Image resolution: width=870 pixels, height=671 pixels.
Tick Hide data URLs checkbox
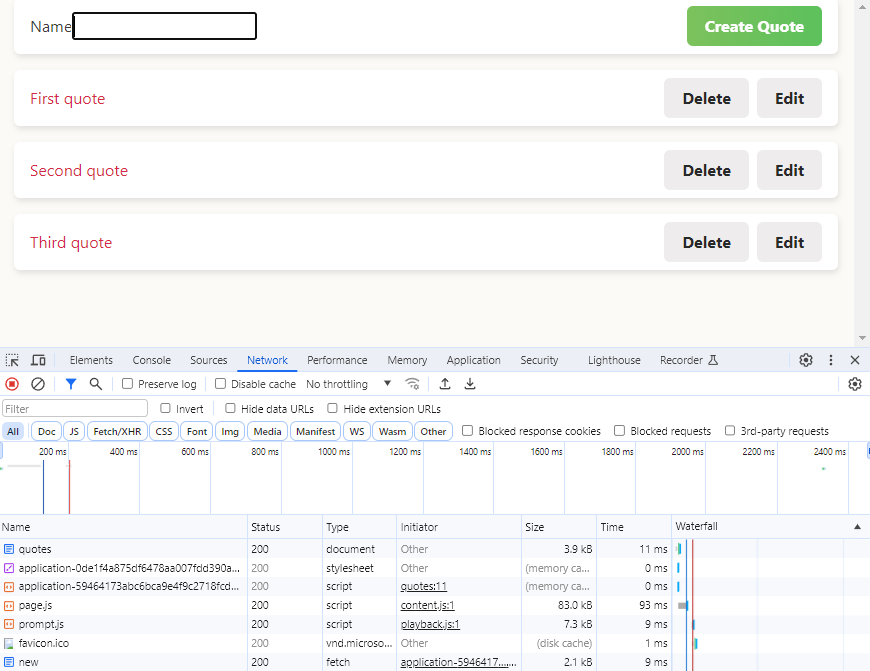230,408
